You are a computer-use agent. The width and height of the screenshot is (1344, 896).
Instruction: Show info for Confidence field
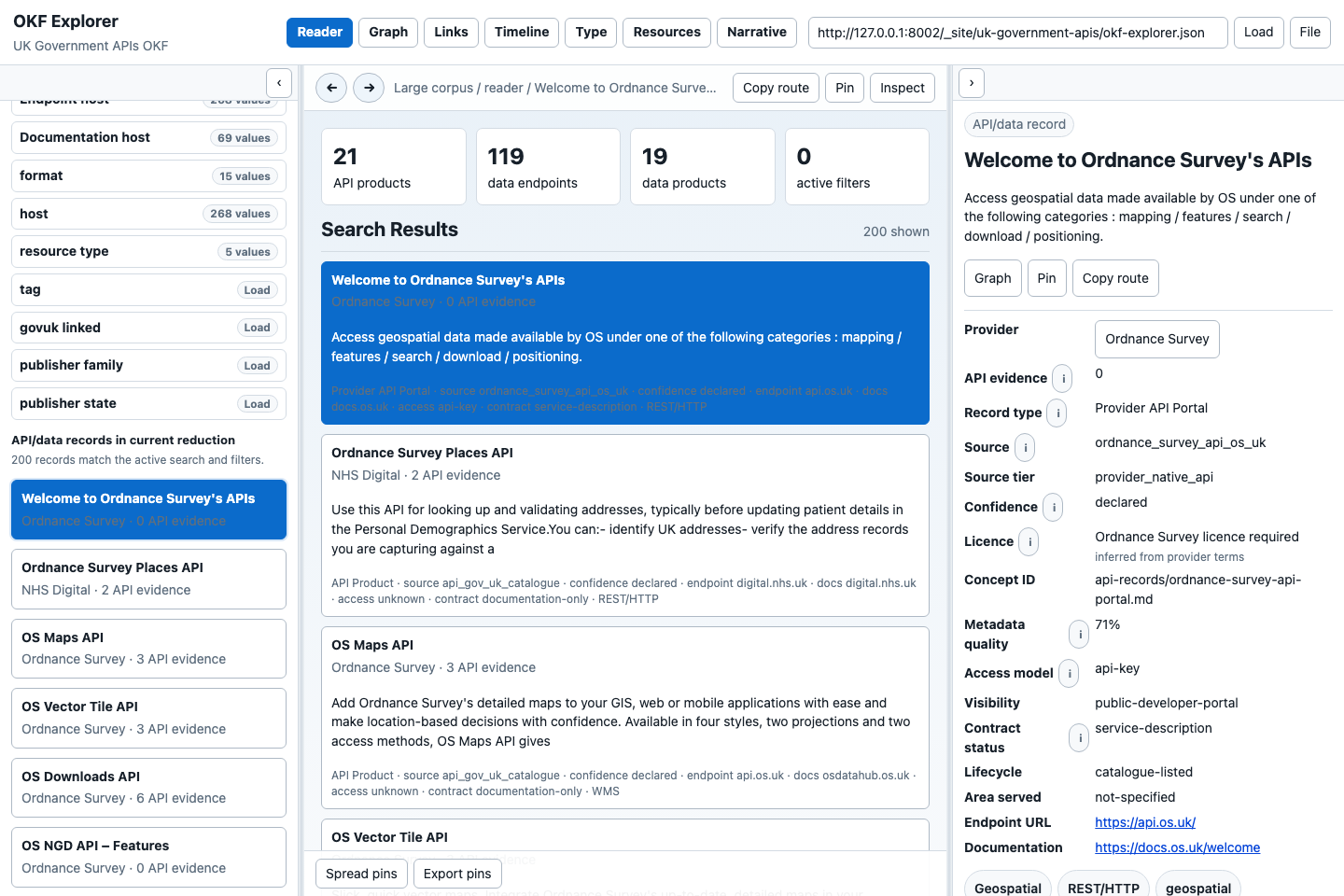[x=1053, y=507]
